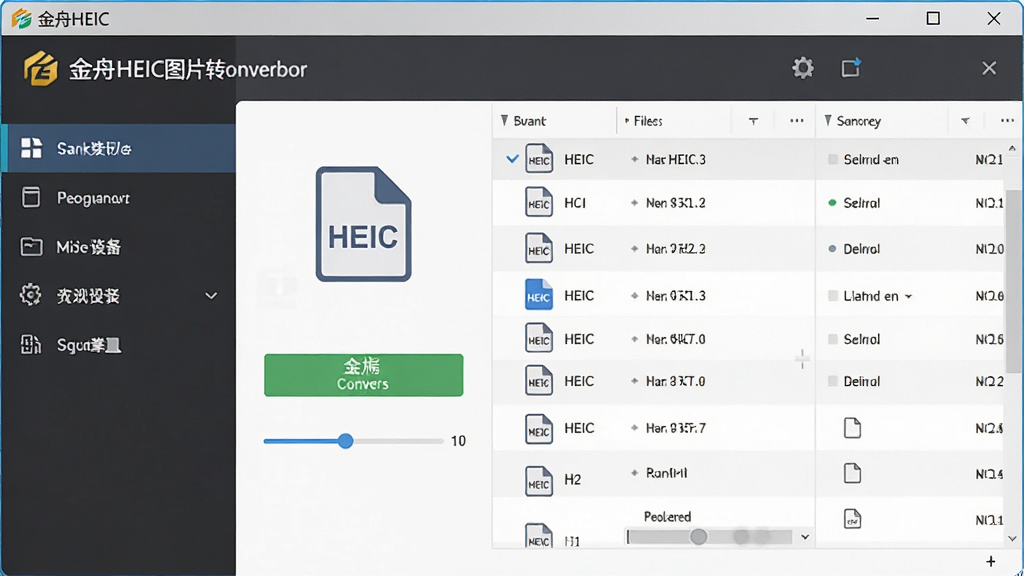This screenshot has width=1024, height=576.
Task: Click the Peolered slider knob
Action: pyautogui.click(x=698, y=537)
